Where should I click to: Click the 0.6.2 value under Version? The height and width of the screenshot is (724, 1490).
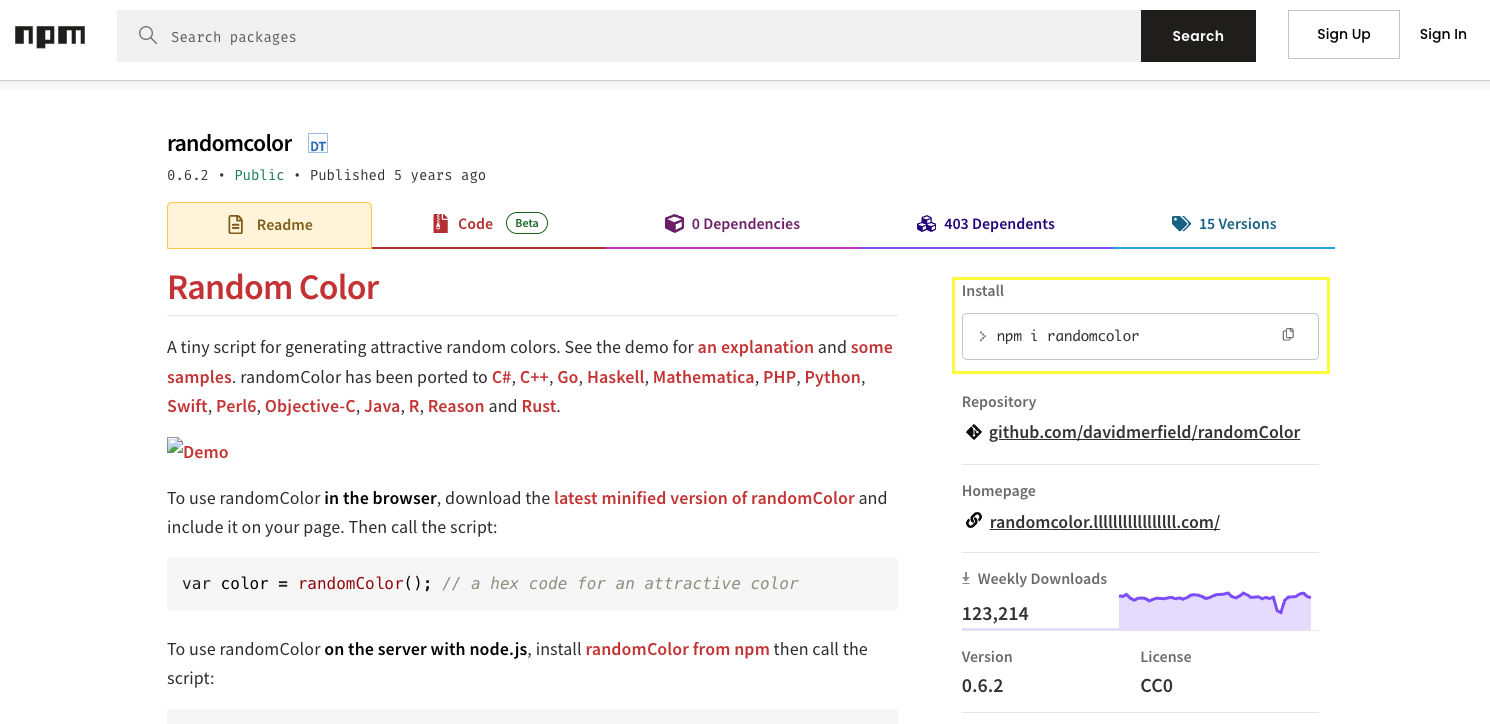pos(982,685)
